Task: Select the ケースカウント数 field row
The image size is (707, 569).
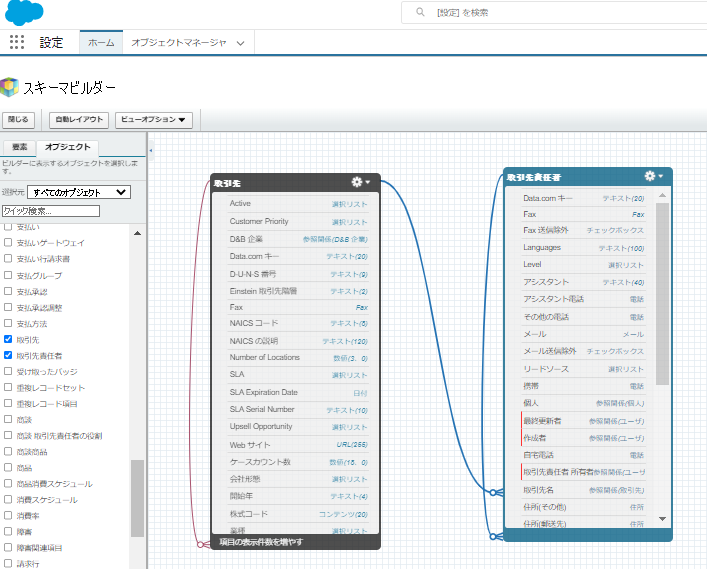Action: point(298,462)
